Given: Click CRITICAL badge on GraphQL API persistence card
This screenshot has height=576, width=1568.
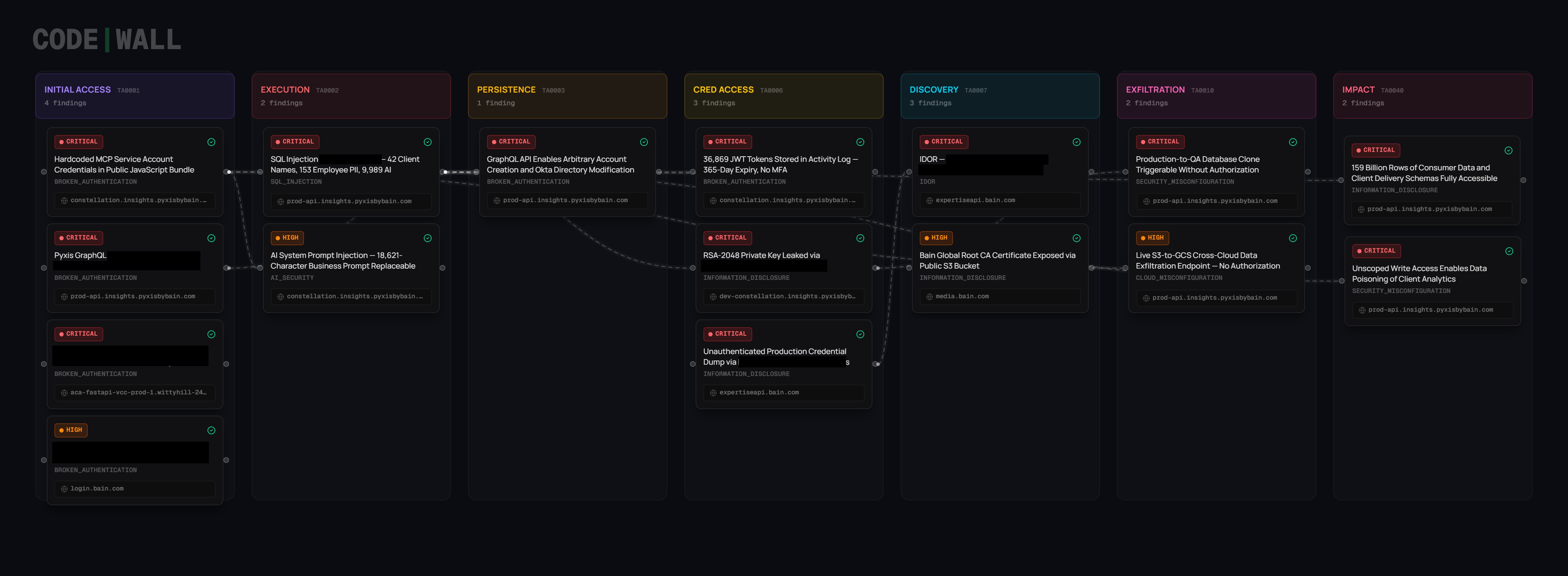Looking at the screenshot, I should (511, 142).
